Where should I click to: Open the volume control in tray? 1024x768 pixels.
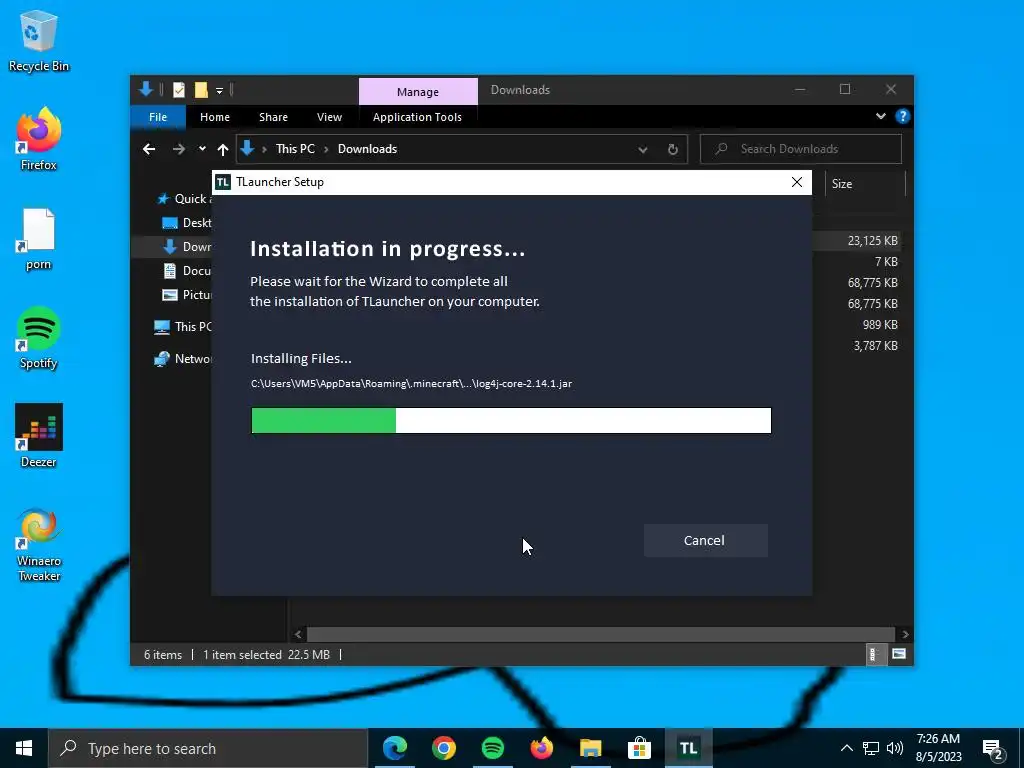(895, 748)
